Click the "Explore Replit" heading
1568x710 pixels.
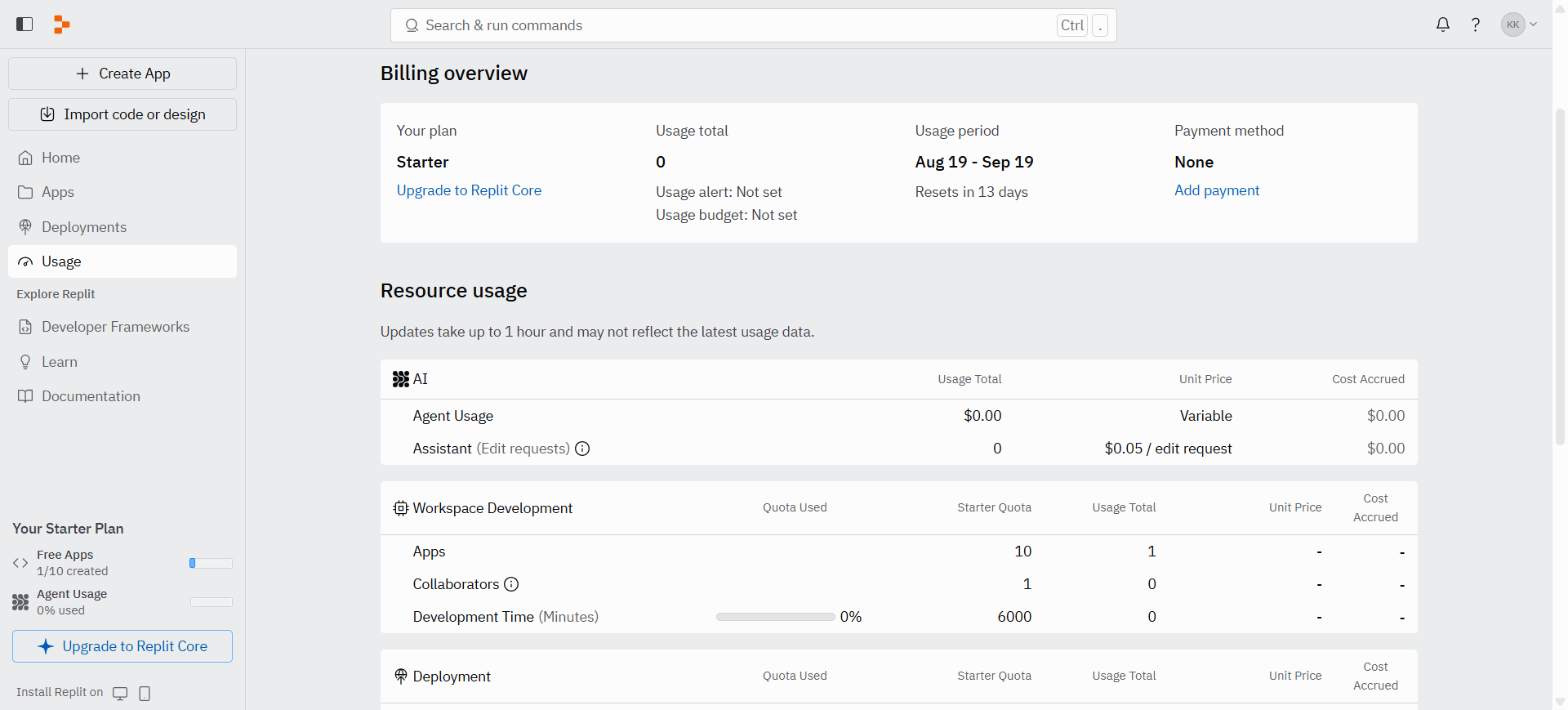click(56, 294)
